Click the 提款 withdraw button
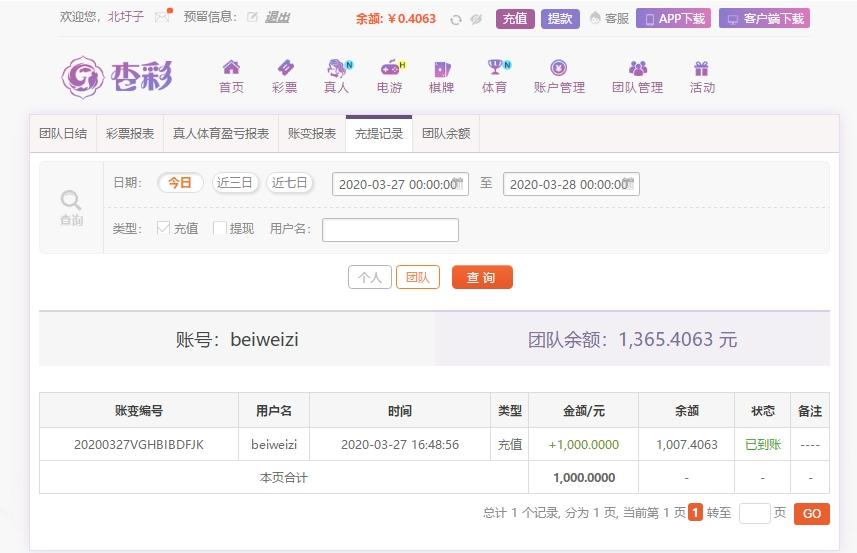Viewport: 857px width, 553px height. click(x=560, y=19)
